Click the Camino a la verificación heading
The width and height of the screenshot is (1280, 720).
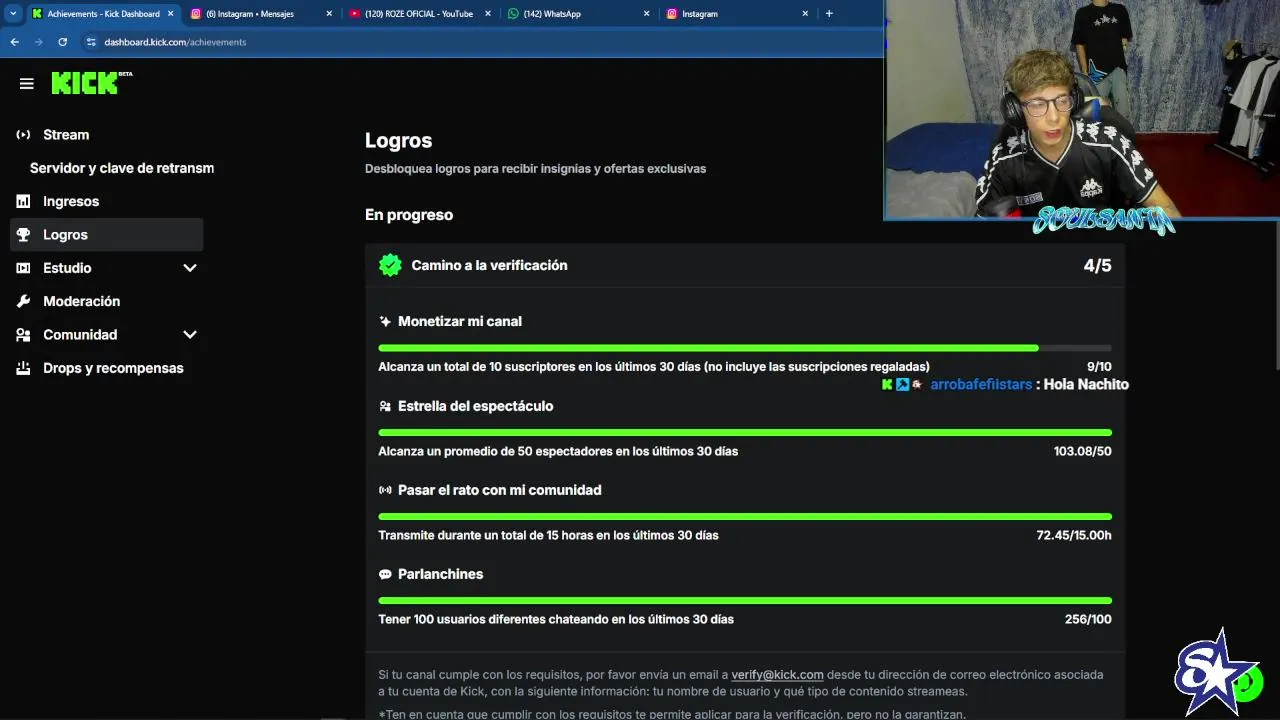(x=489, y=265)
